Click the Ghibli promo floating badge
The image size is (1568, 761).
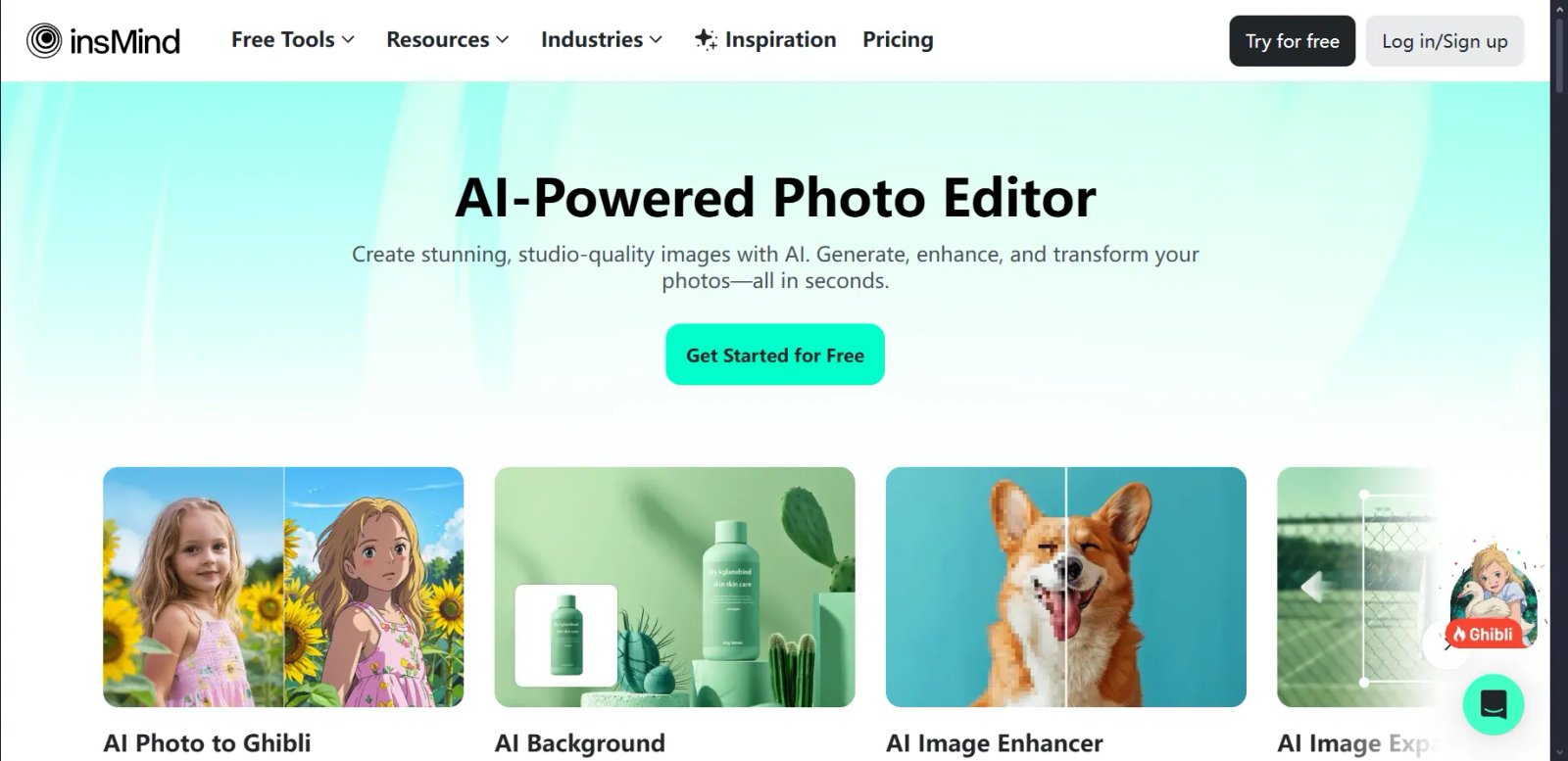point(1494,596)
